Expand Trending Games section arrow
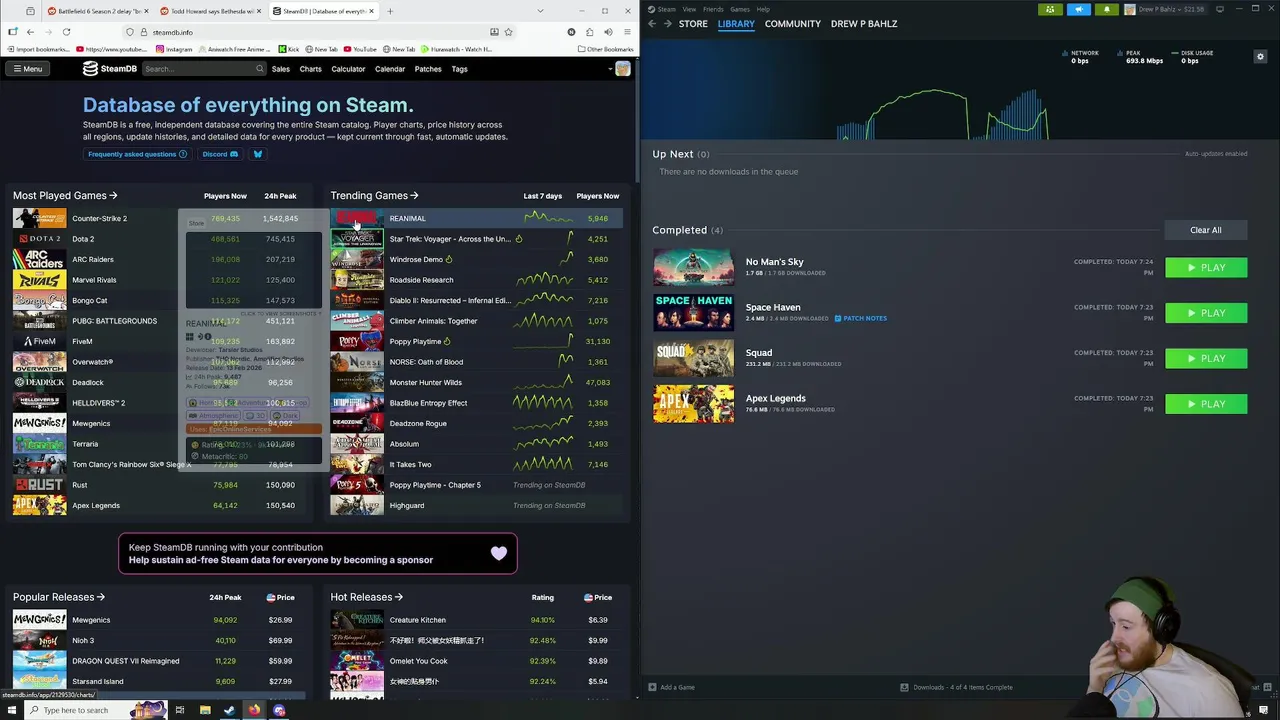The width and height of the screenshot is (1280, 720). point(414,196)
